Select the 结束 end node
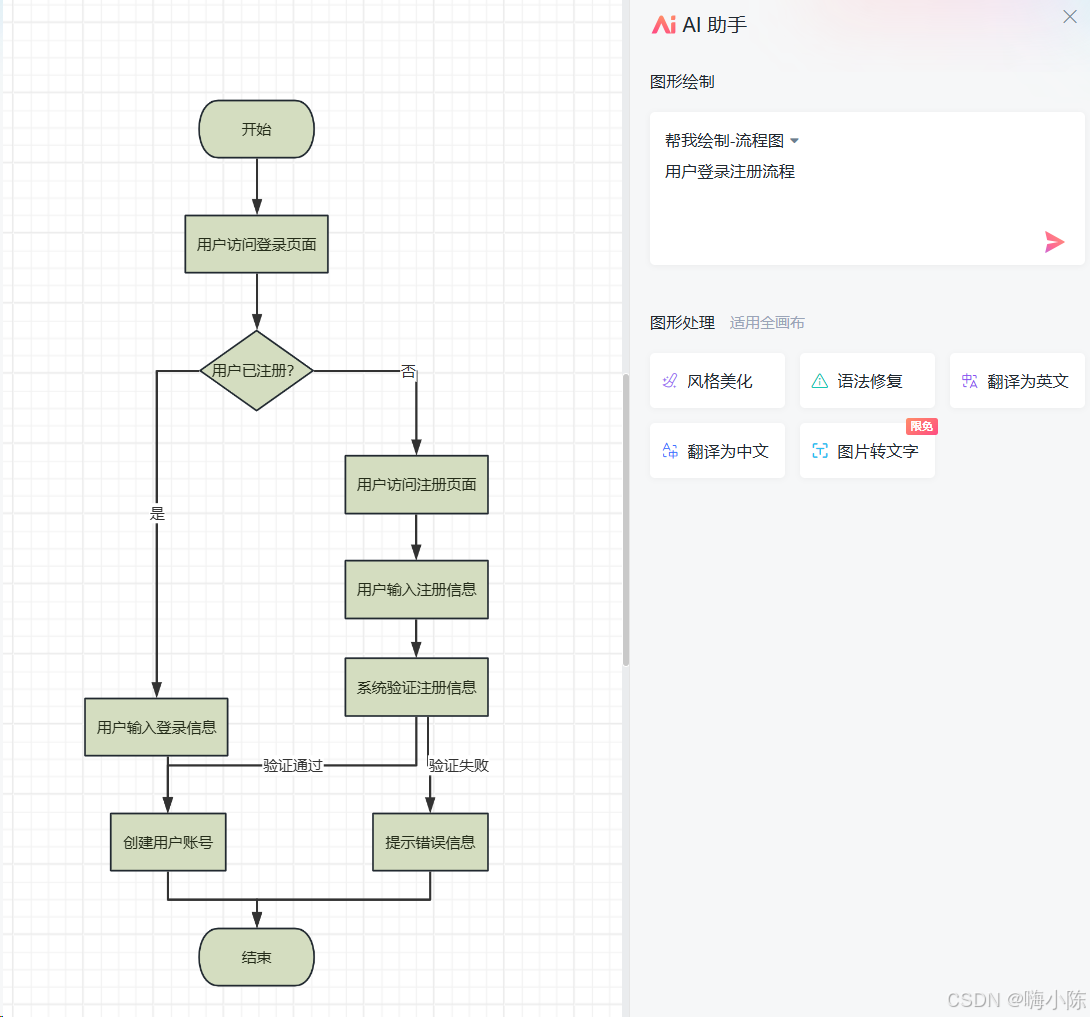Viewport: 1090px width, 1017px height. click(256, 957)
